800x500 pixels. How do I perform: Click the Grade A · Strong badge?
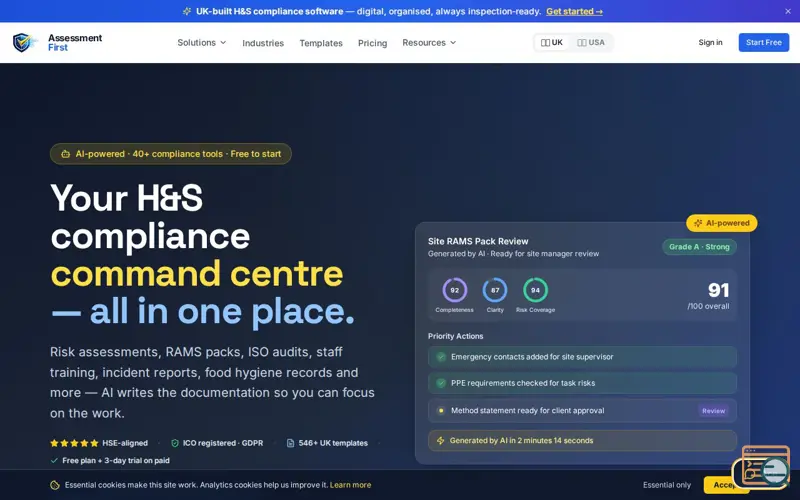[x=699, y=247]
